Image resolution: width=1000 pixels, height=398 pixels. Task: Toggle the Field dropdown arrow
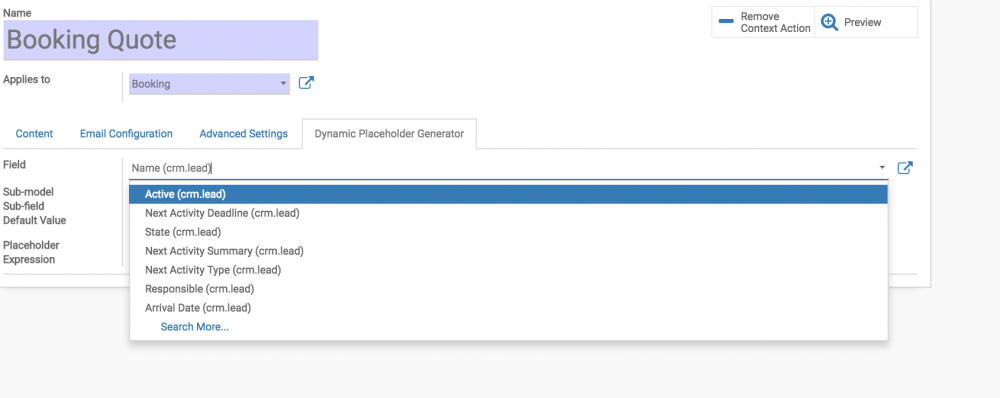[882, 168]
